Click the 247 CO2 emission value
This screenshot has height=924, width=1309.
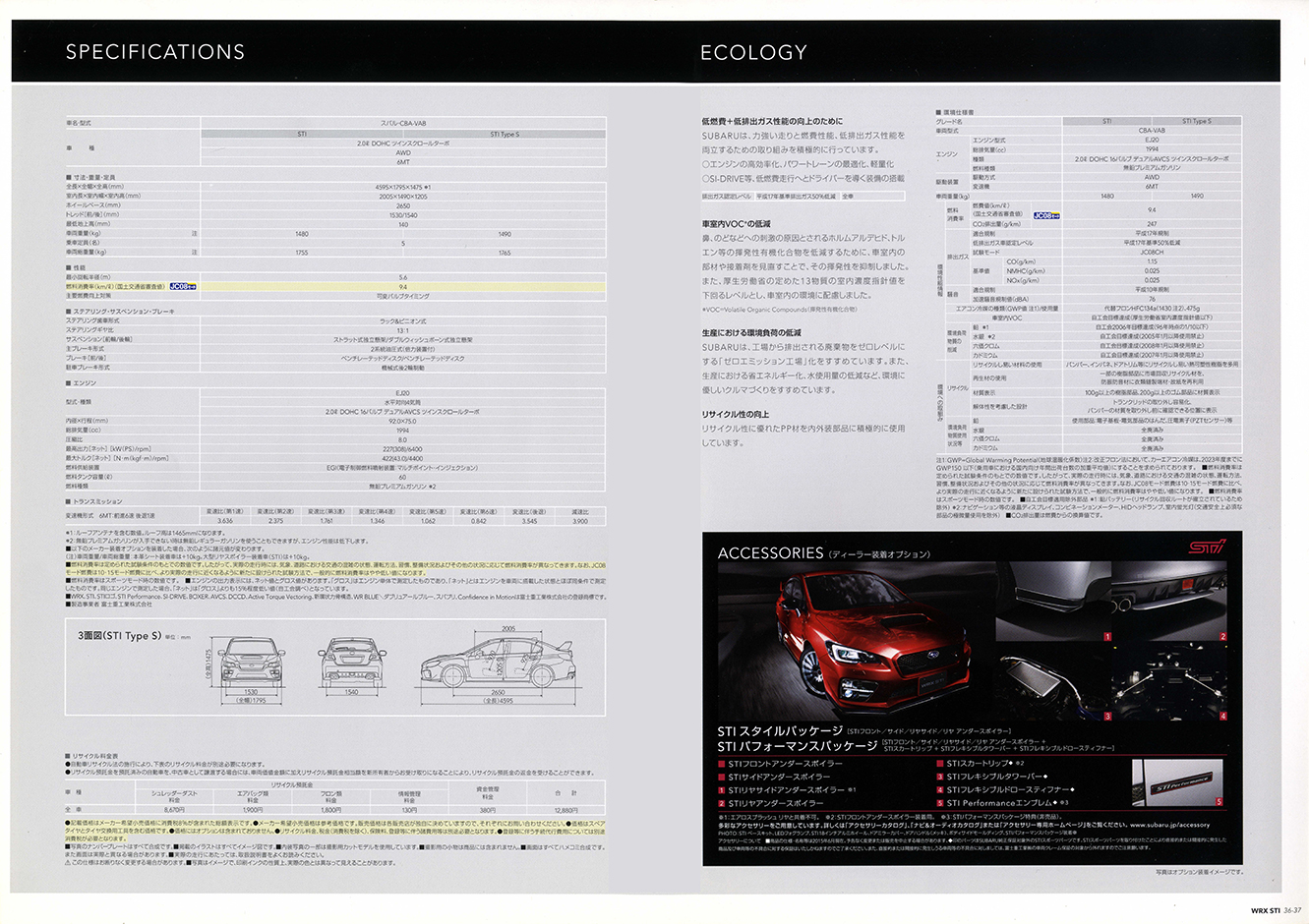1152,224
